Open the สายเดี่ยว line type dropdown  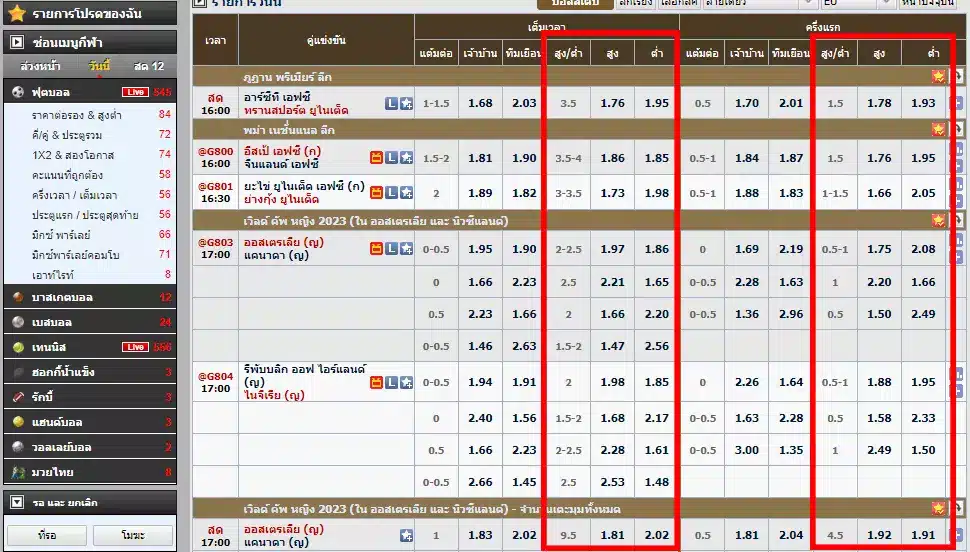(x=761, y=3)
